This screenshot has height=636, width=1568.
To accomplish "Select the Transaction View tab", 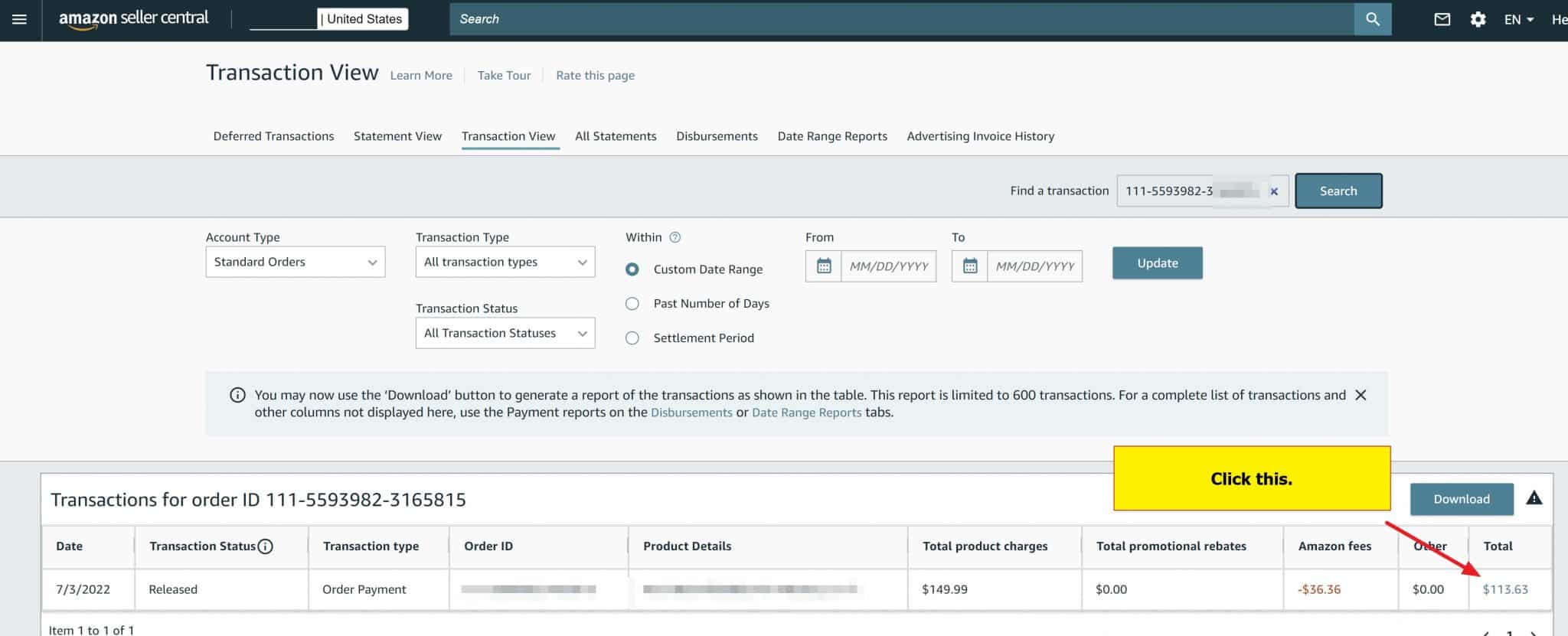I will tap(508, 136).
